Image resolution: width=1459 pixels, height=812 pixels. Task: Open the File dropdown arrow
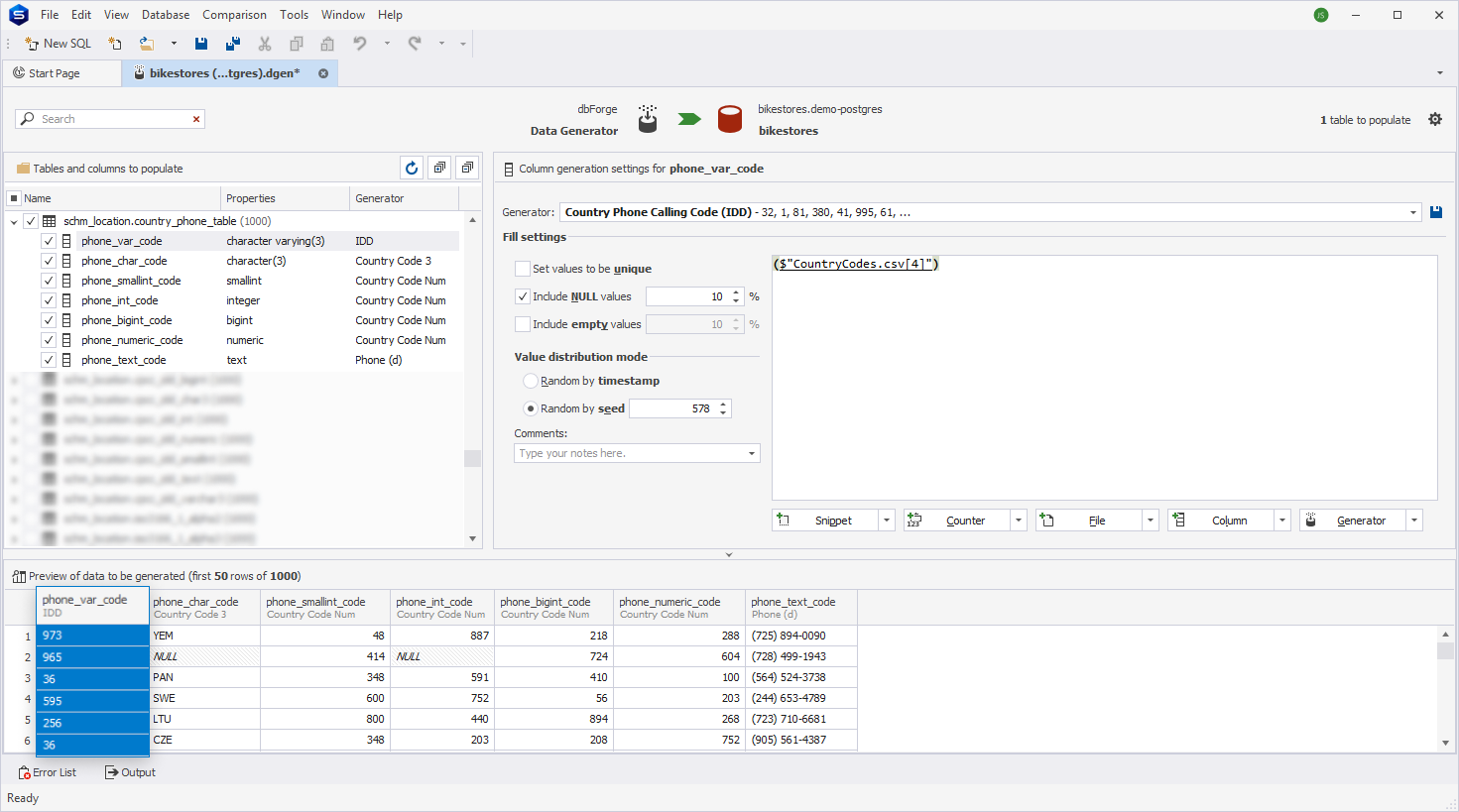point(1151,521)
